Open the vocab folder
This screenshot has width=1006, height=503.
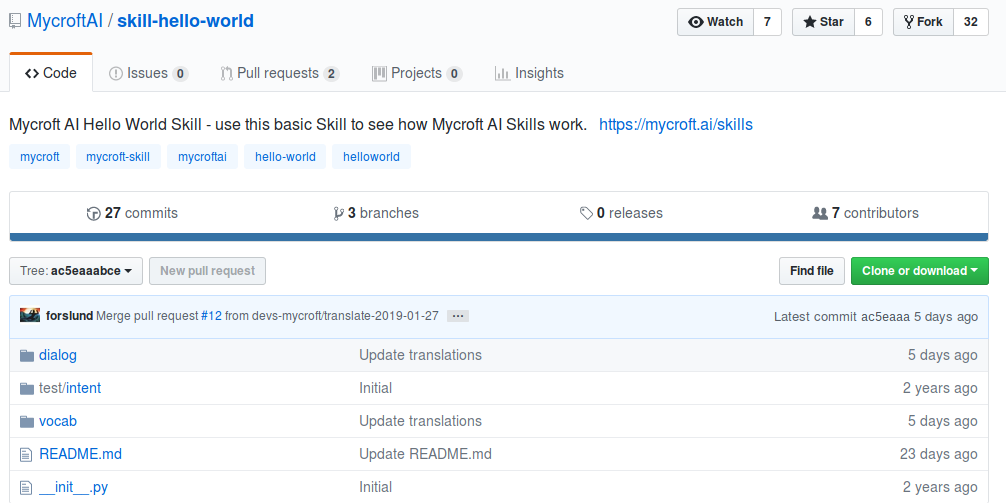(58, 421)
